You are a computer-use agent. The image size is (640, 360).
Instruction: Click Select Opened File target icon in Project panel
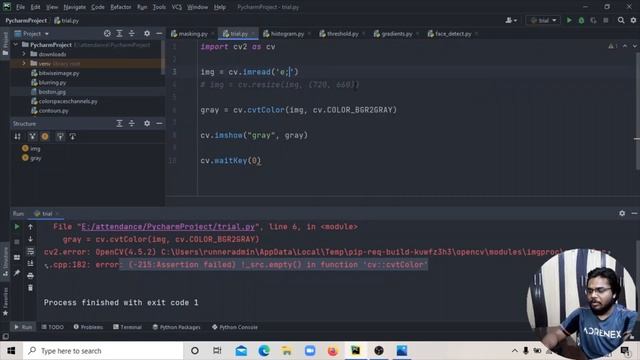pyautogui.click(x=107, y=33)
